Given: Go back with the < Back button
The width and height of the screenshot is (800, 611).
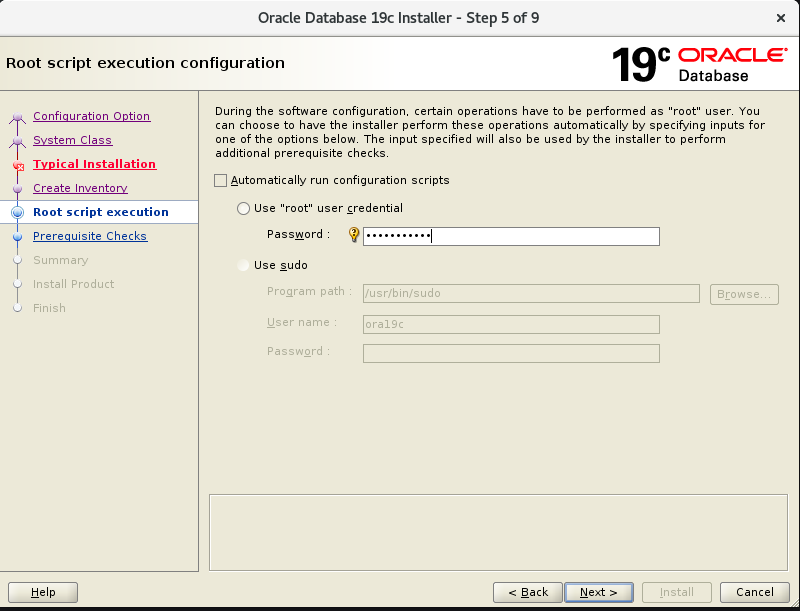Looking at the screenshot, I should pos(528,592).
